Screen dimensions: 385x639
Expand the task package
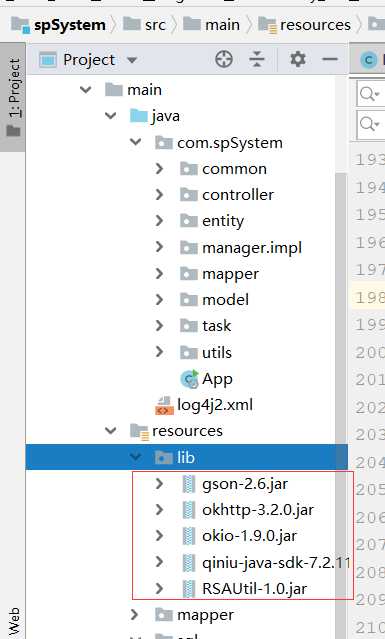click(159, 326)
